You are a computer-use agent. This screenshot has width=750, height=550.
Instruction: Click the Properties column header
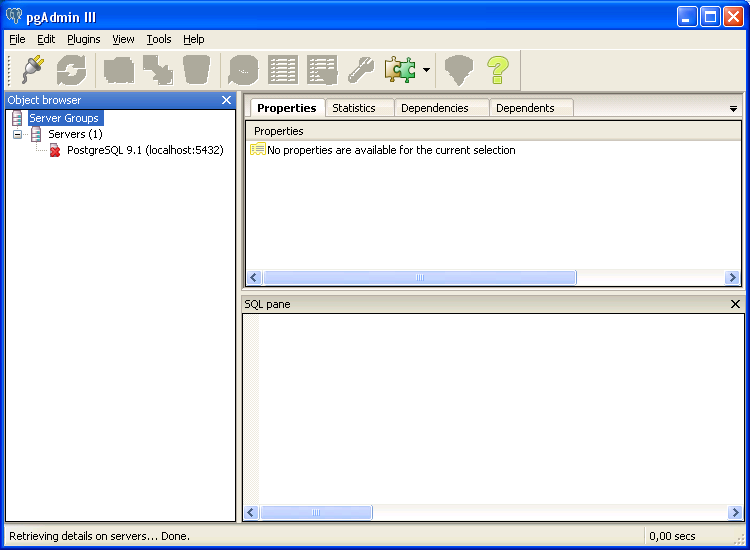click(x=493, y=131)
